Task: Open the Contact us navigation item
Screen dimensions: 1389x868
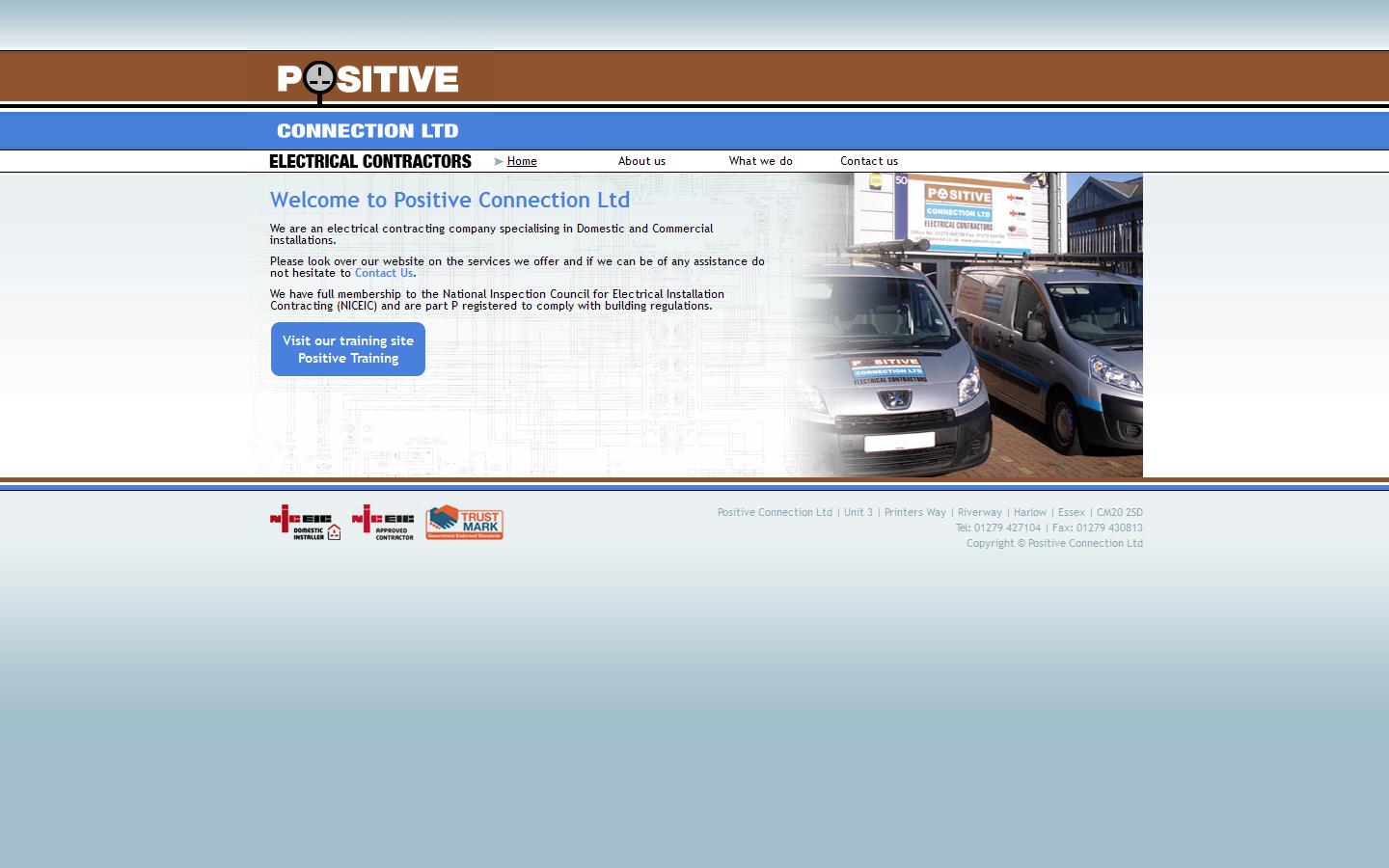Action: click(x=868, y=161)
